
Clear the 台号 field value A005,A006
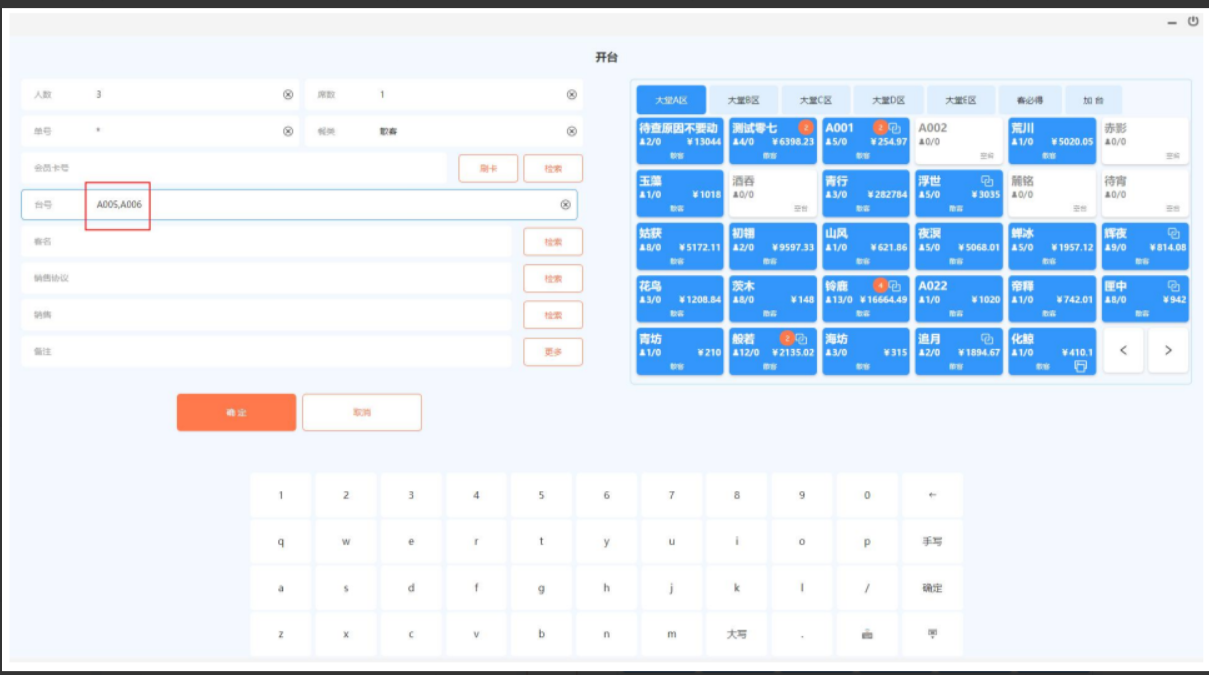coord(565,205)
